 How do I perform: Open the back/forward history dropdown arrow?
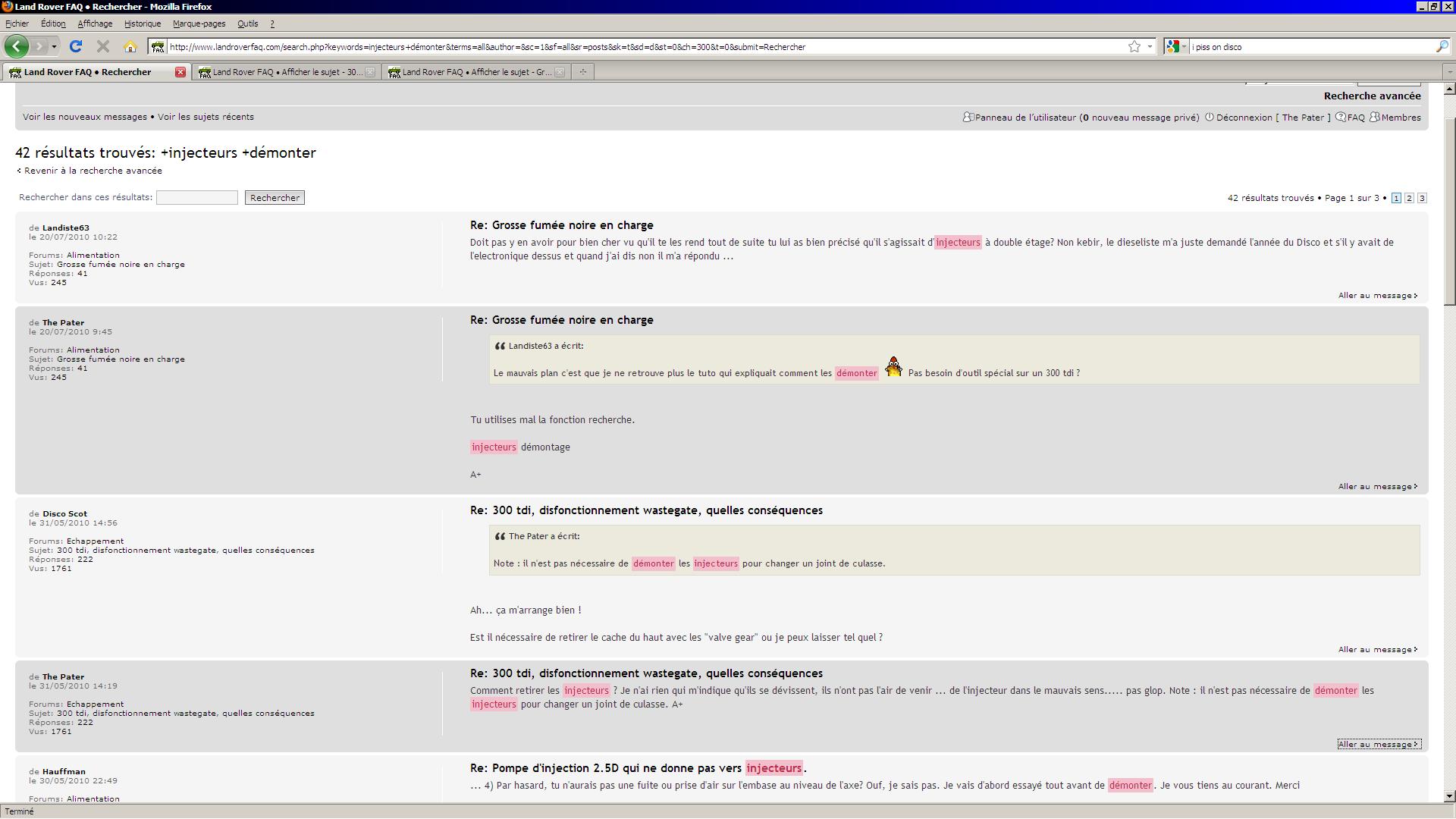[x=54, y=47]
